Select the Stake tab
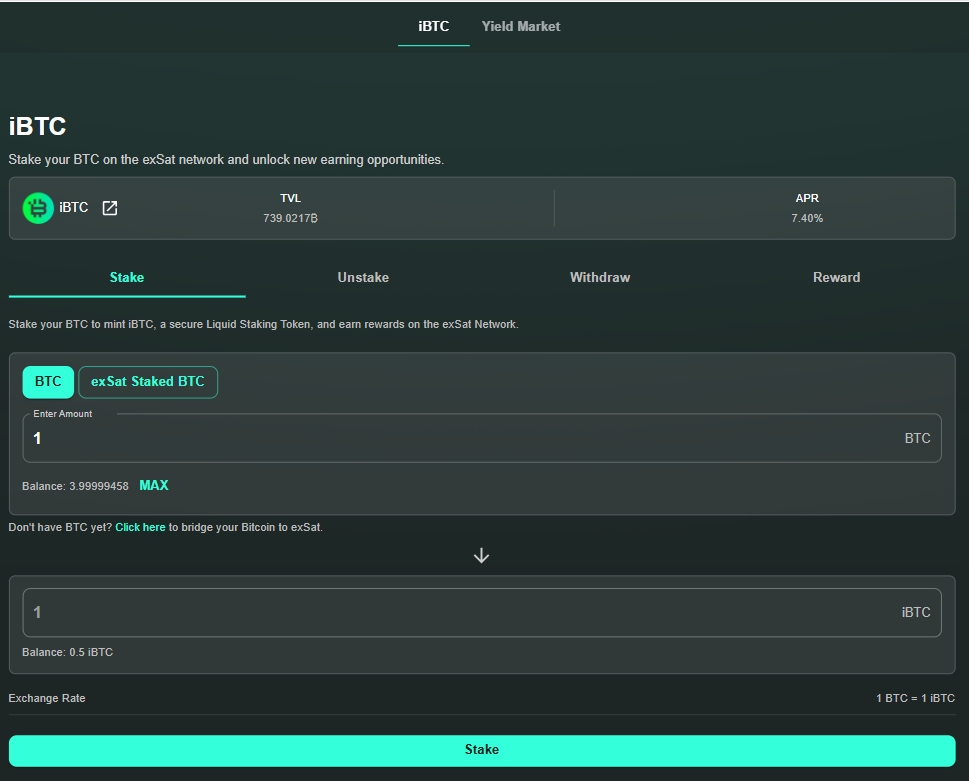Screen dimensions: 969x781 point(127,278)
